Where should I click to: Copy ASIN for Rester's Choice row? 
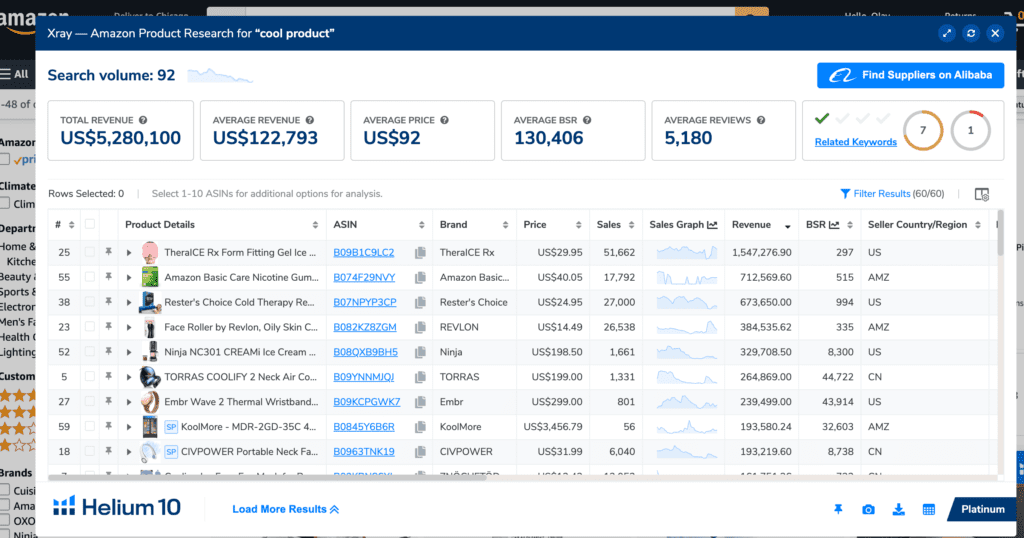coord(421,302)
